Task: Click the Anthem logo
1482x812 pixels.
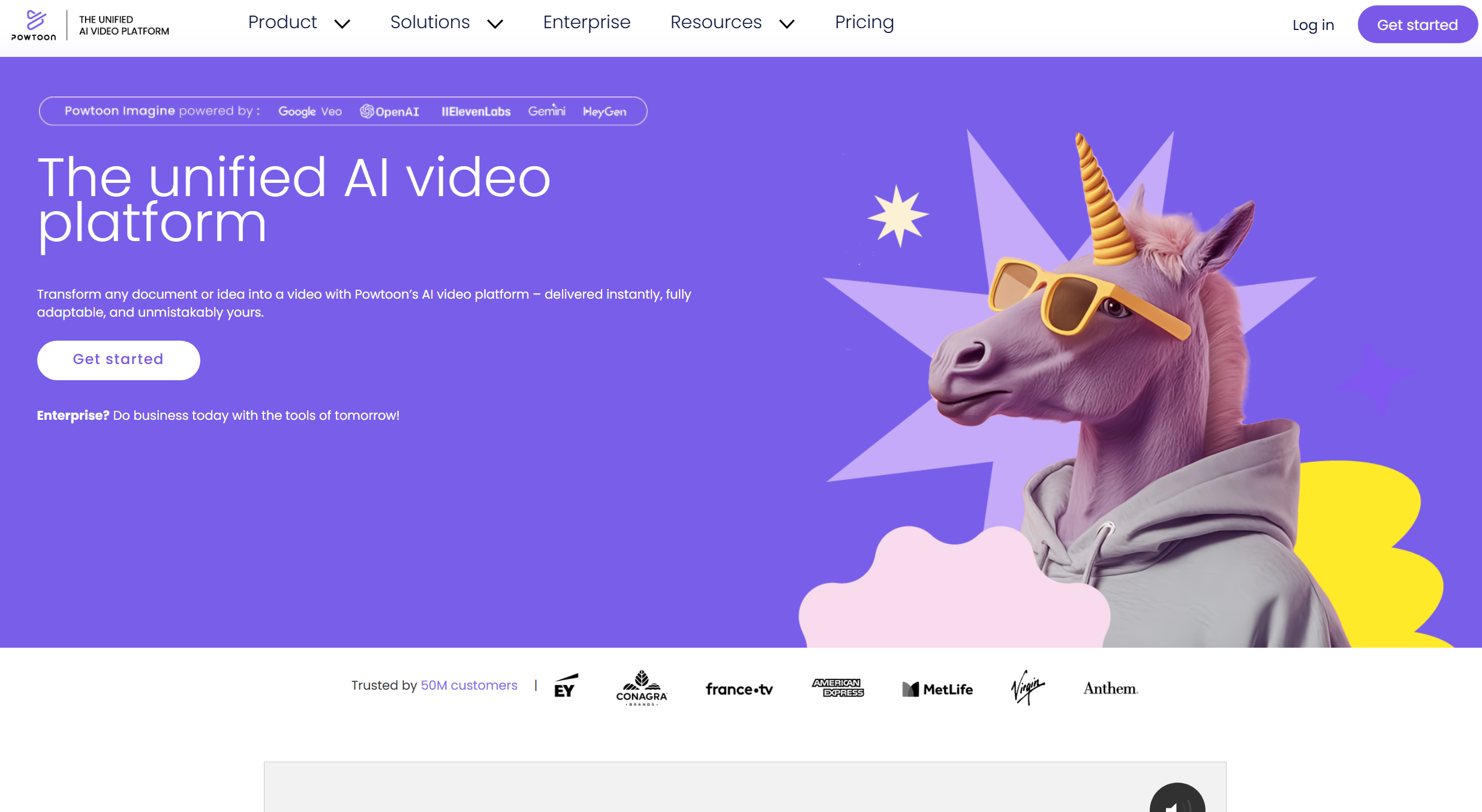Action: pyautogui.click(x=1111, y=688)
